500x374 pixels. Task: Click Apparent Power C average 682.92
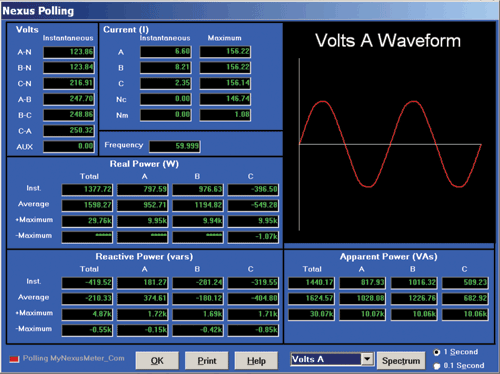[x=465, y=298]
